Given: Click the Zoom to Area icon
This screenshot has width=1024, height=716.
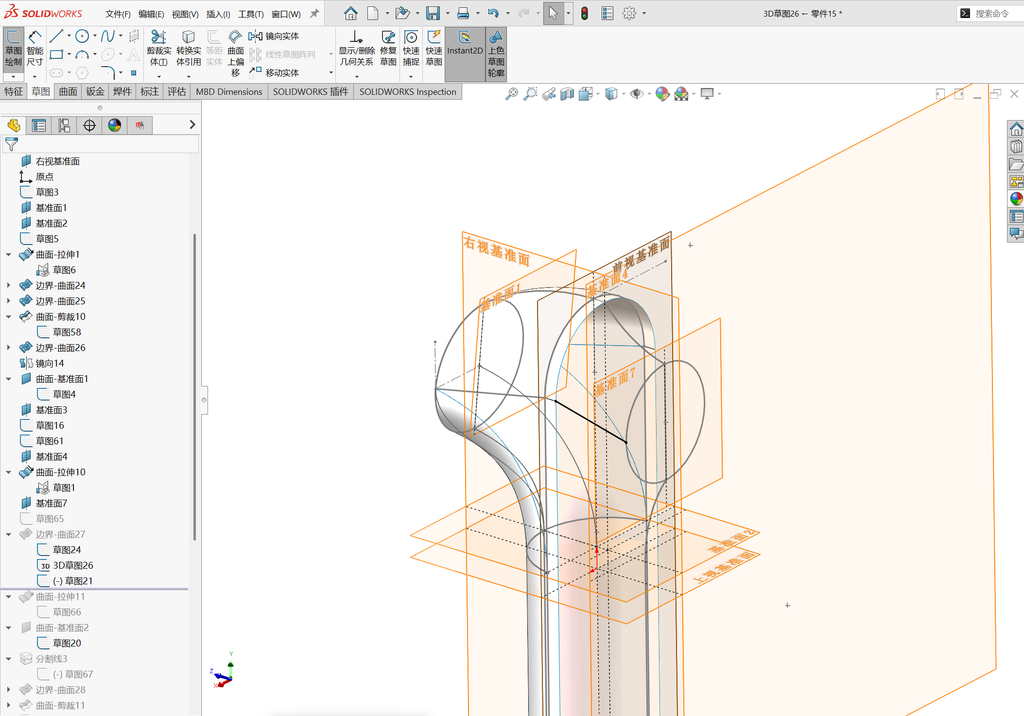Looking at the screenshot, I should [x=530, y=94].
